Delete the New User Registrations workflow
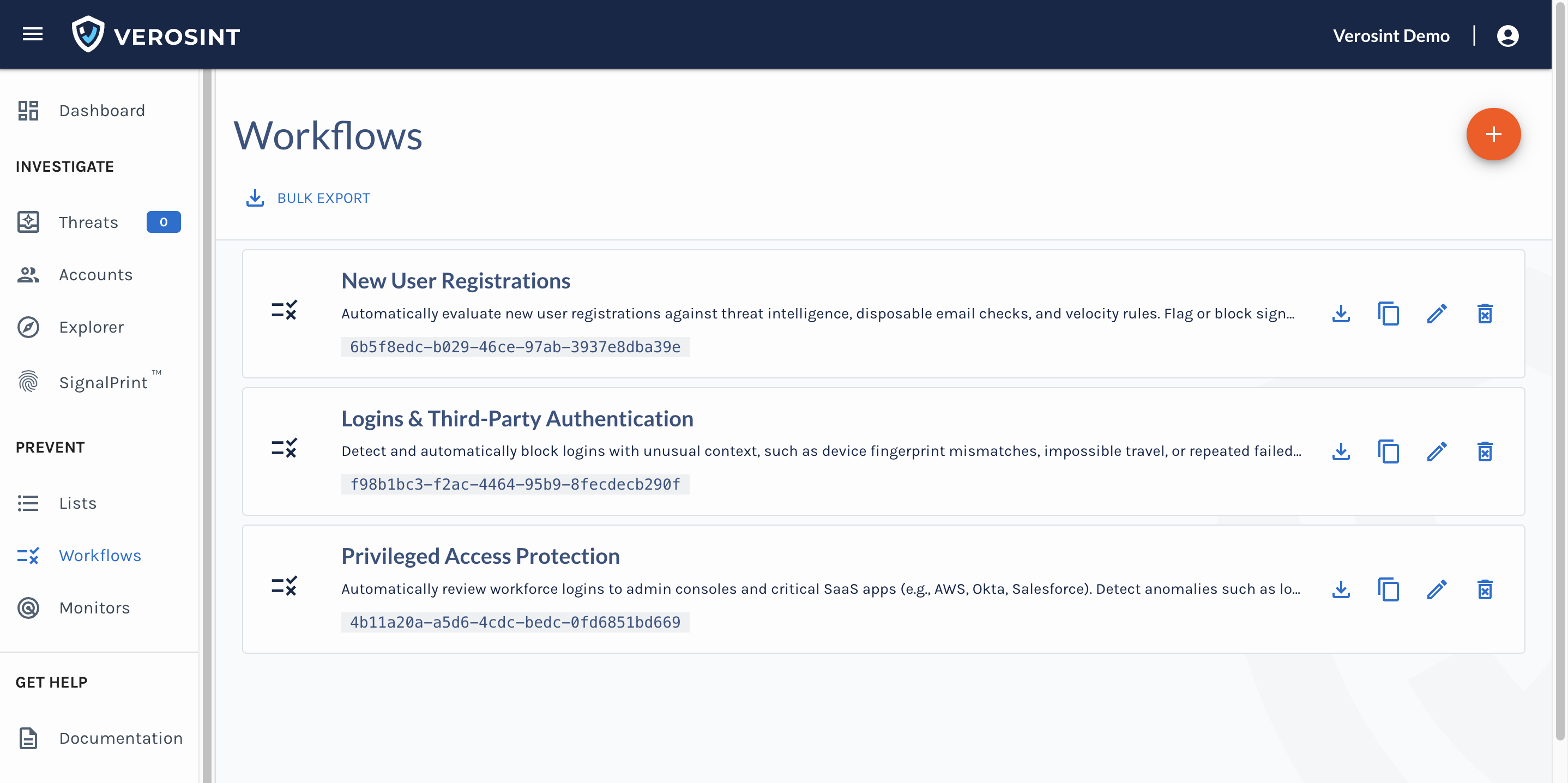The image size is (1568, 783). click(x=1485, y=314)
